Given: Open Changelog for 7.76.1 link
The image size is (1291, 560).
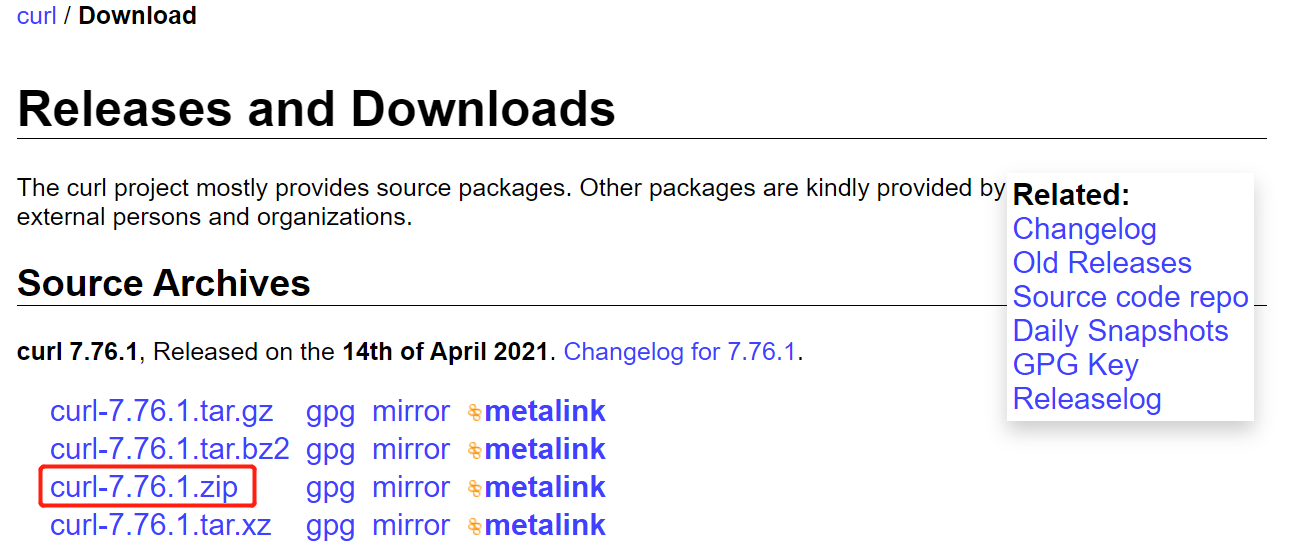Looking at the screenshot, I should tap(681, 352).
